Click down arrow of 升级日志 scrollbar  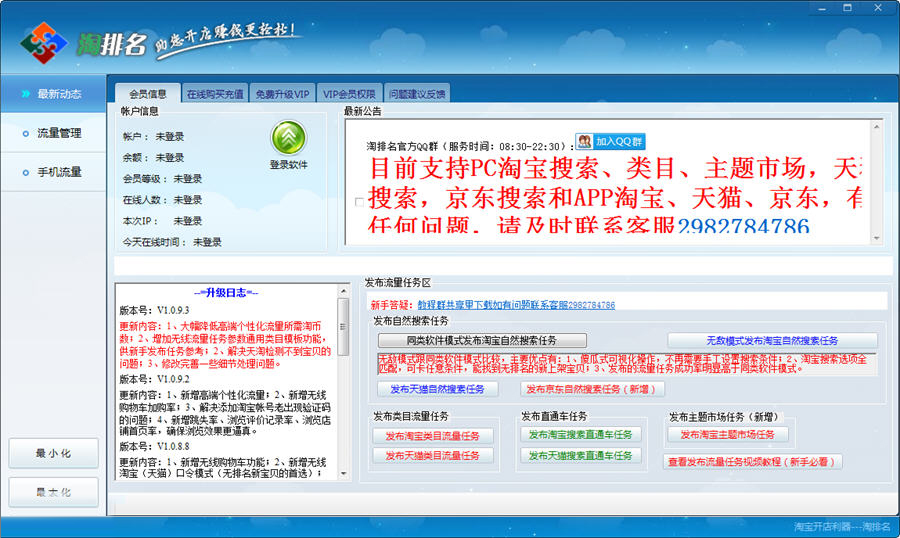343,473
